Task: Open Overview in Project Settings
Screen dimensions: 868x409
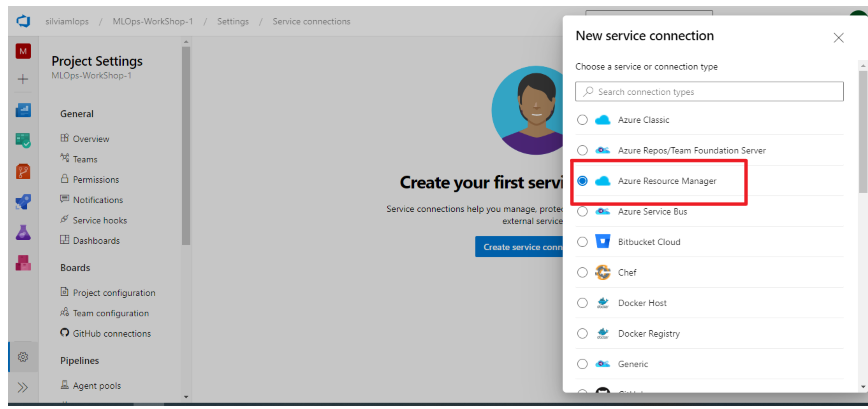Action: (91, 139)
